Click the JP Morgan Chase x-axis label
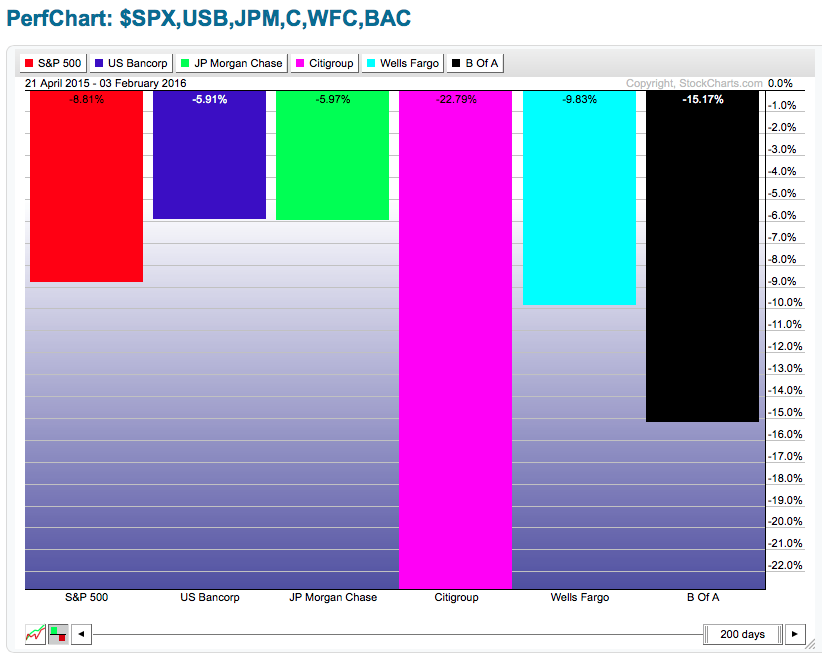 [333, 597]
